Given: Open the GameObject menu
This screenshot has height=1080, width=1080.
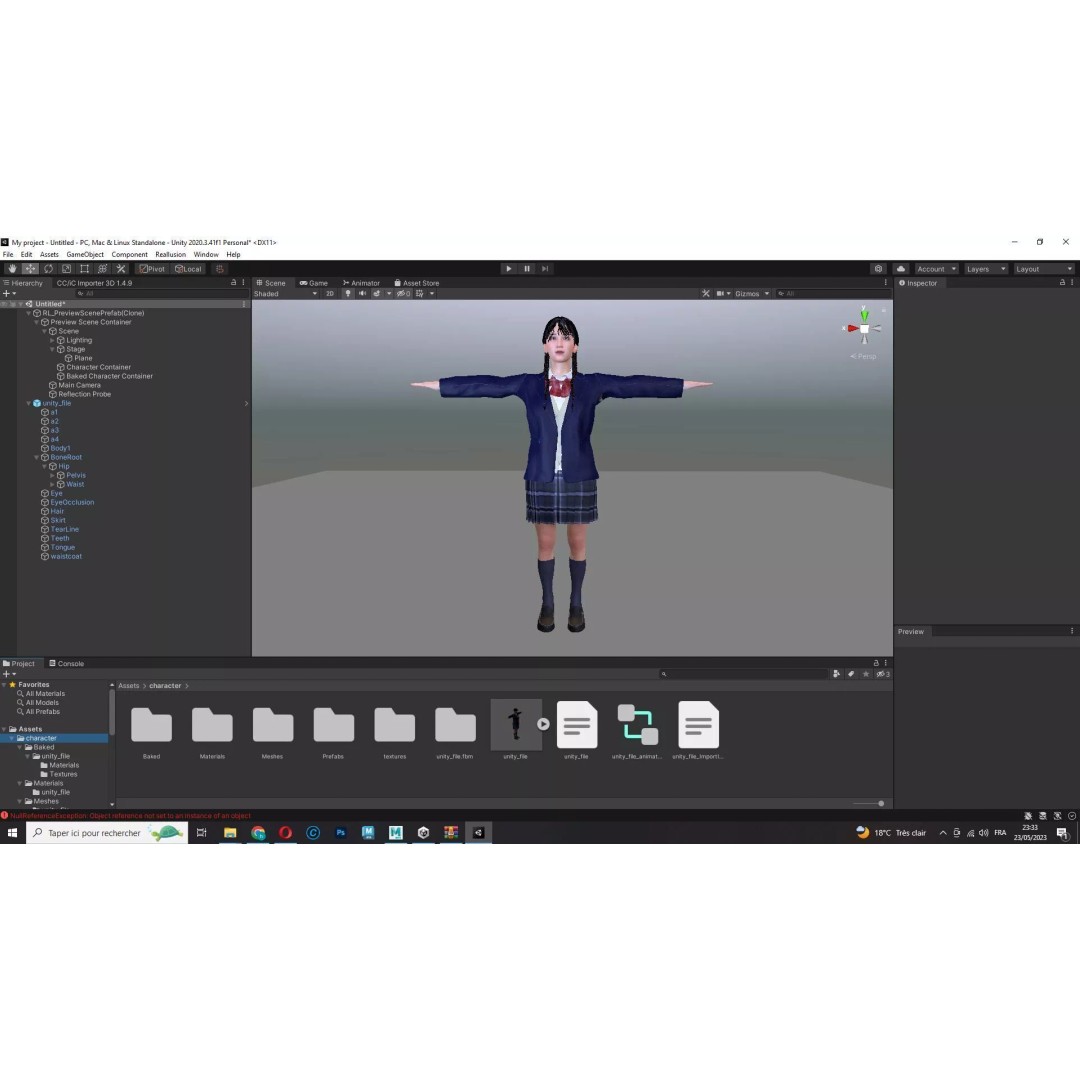Looking at the screenshot, I should (85, 254).
